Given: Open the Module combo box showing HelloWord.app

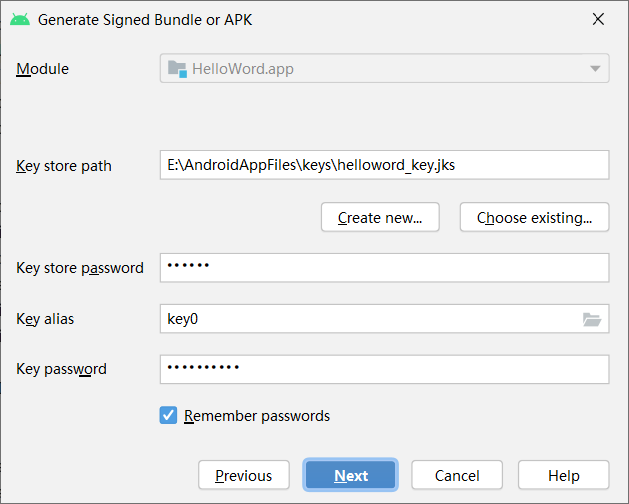Looking at the screenshot, I should pyautogui.click(x=384, y=69).
